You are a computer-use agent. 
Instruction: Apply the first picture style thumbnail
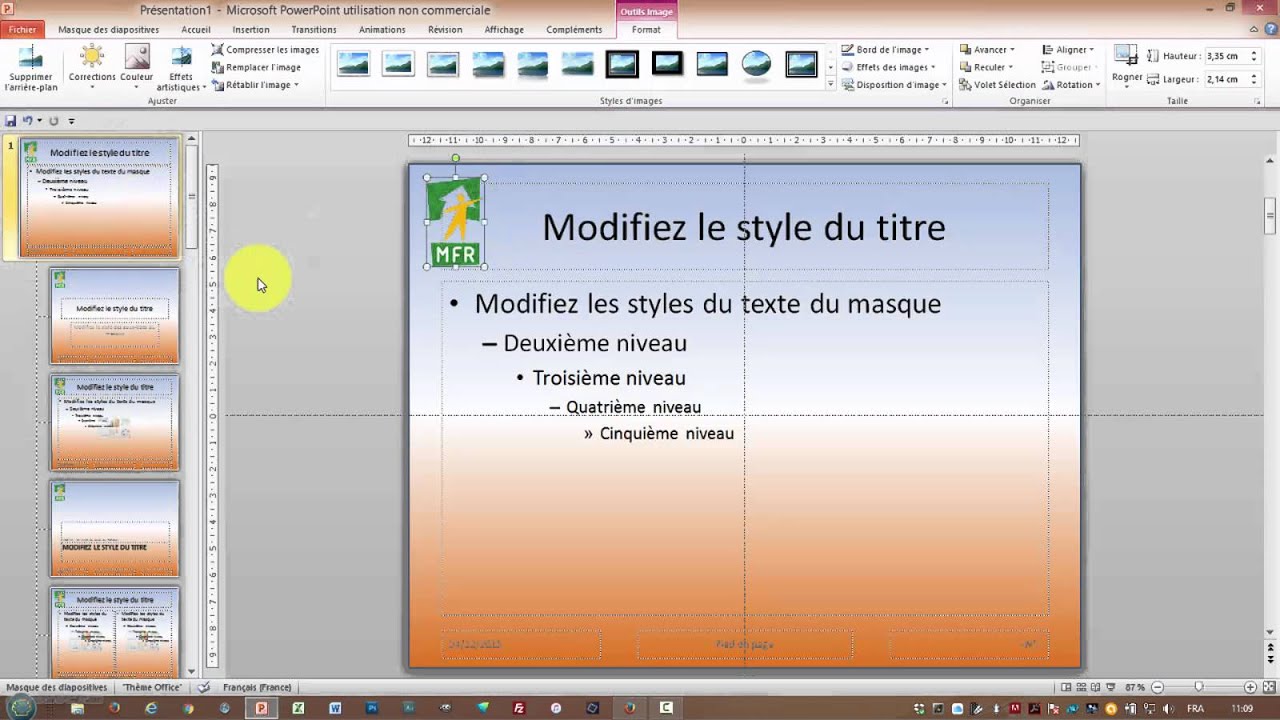353,65
